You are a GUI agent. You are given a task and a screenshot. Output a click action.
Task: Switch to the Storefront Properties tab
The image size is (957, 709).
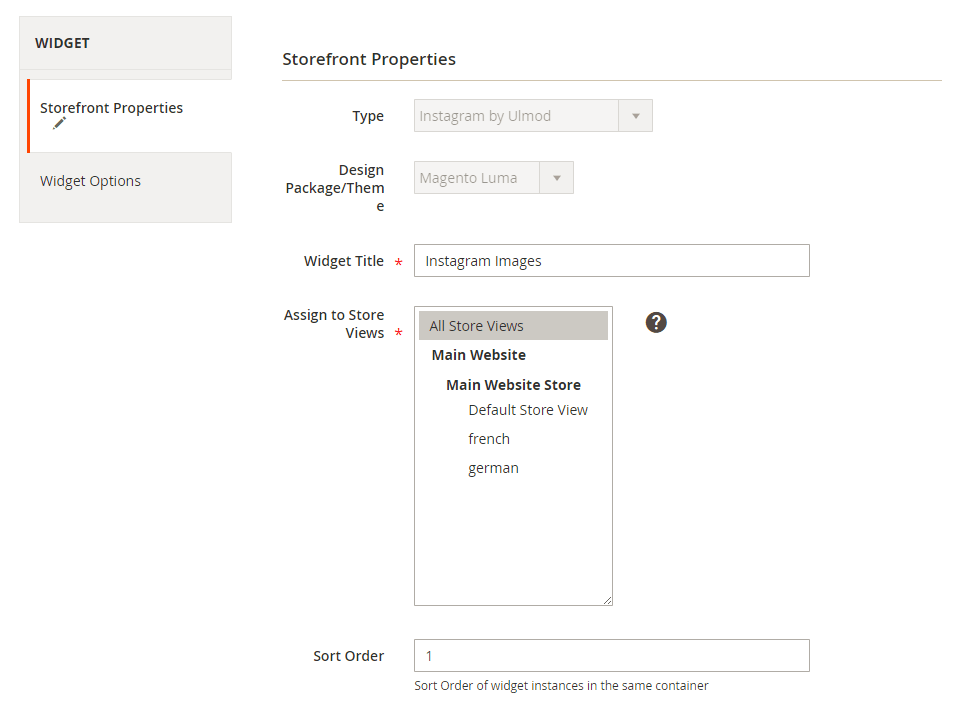112,108
